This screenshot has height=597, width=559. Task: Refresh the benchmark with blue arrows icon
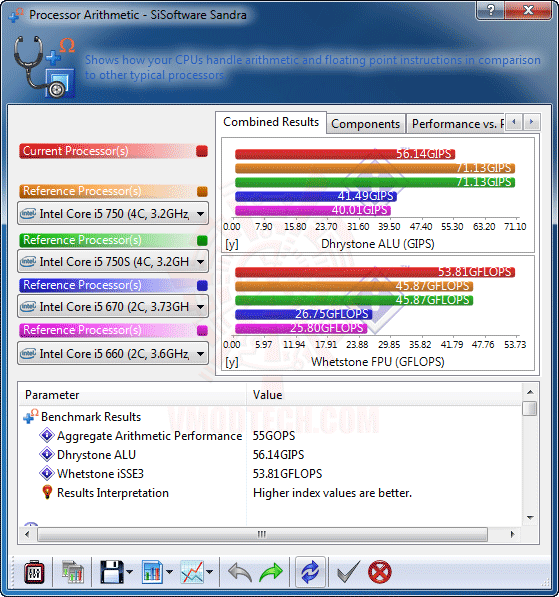[310, 571]
